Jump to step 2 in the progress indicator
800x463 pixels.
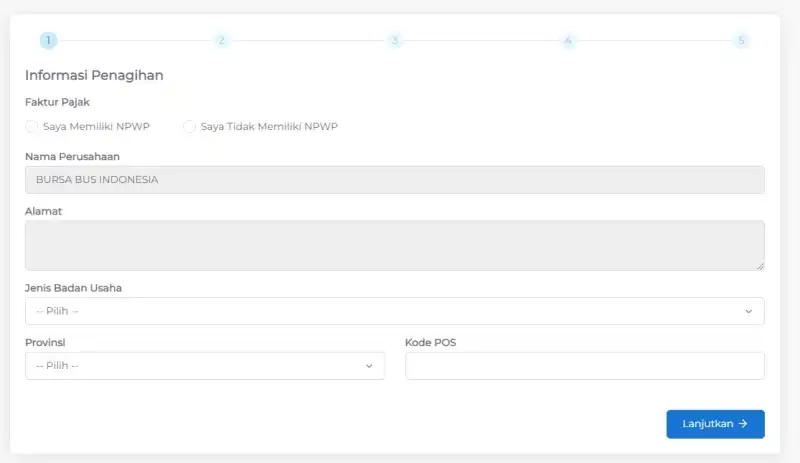pos(221,40)
